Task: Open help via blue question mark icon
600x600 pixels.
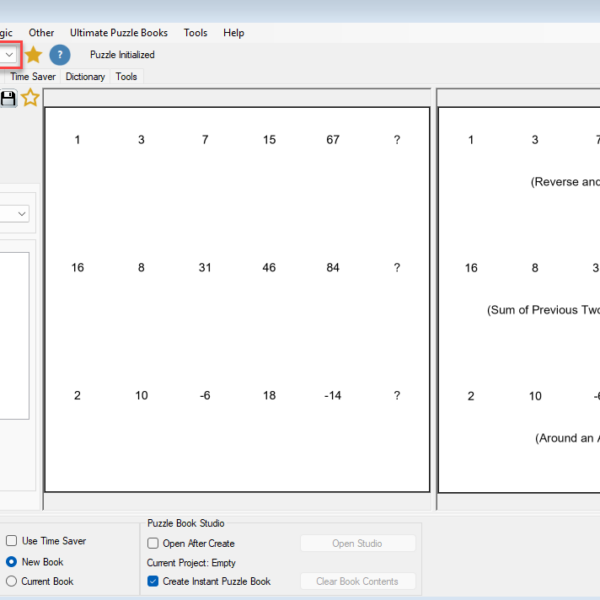Action: click(x=60, y=55)
